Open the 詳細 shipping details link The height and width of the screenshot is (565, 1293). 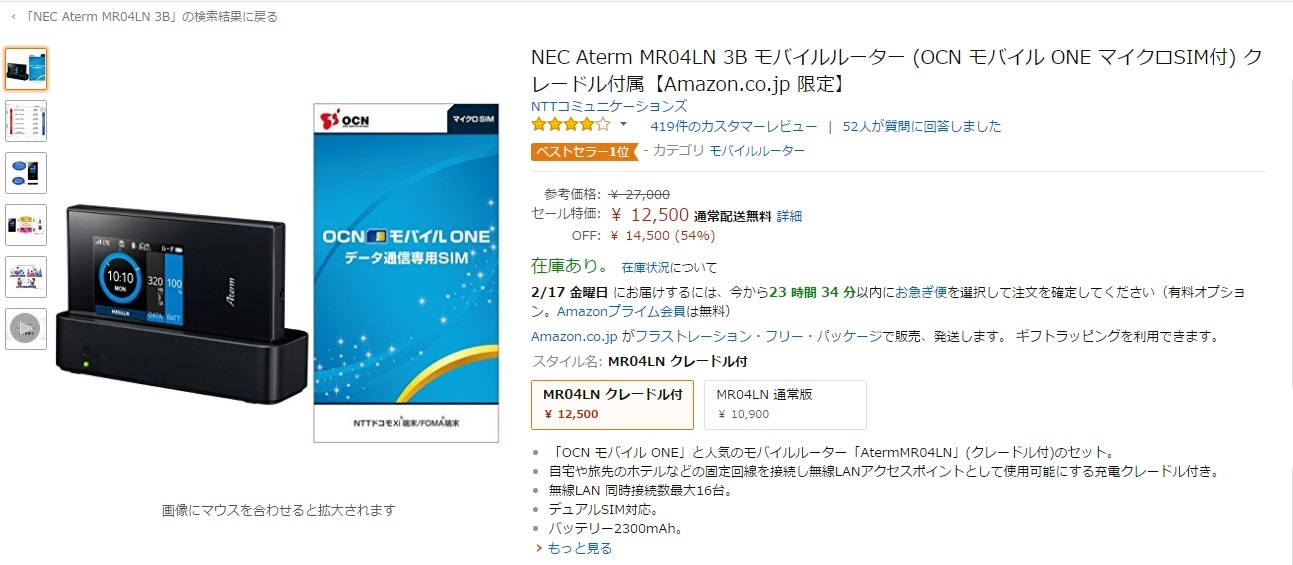789,216
